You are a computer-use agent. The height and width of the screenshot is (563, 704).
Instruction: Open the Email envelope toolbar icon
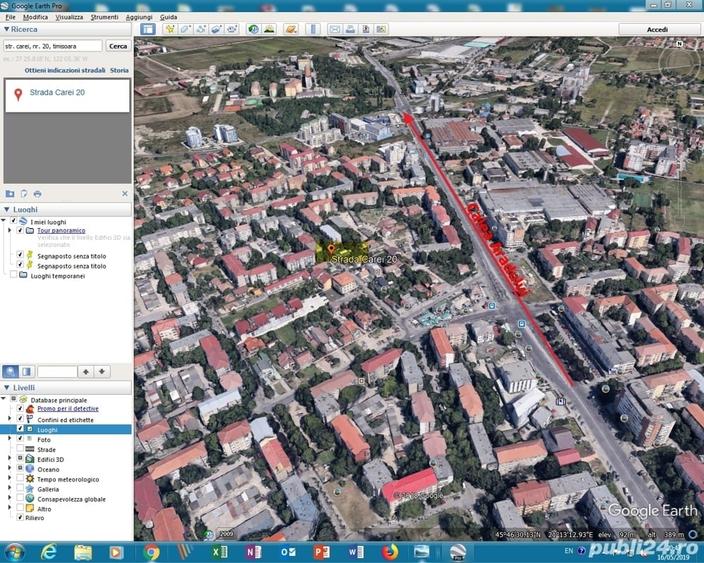(x=334, y=29)
